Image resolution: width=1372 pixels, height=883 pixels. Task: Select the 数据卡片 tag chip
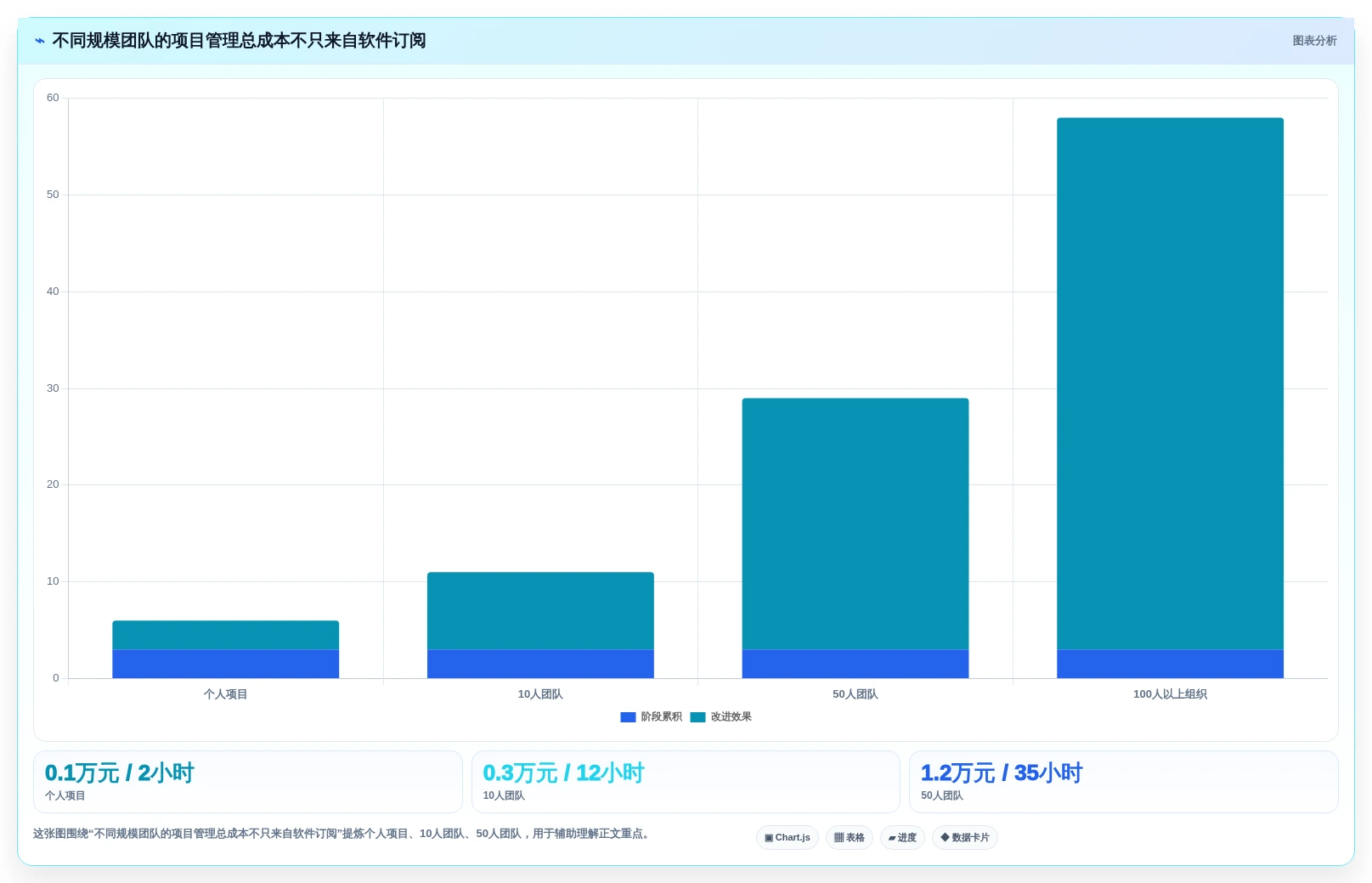point(965,837)
